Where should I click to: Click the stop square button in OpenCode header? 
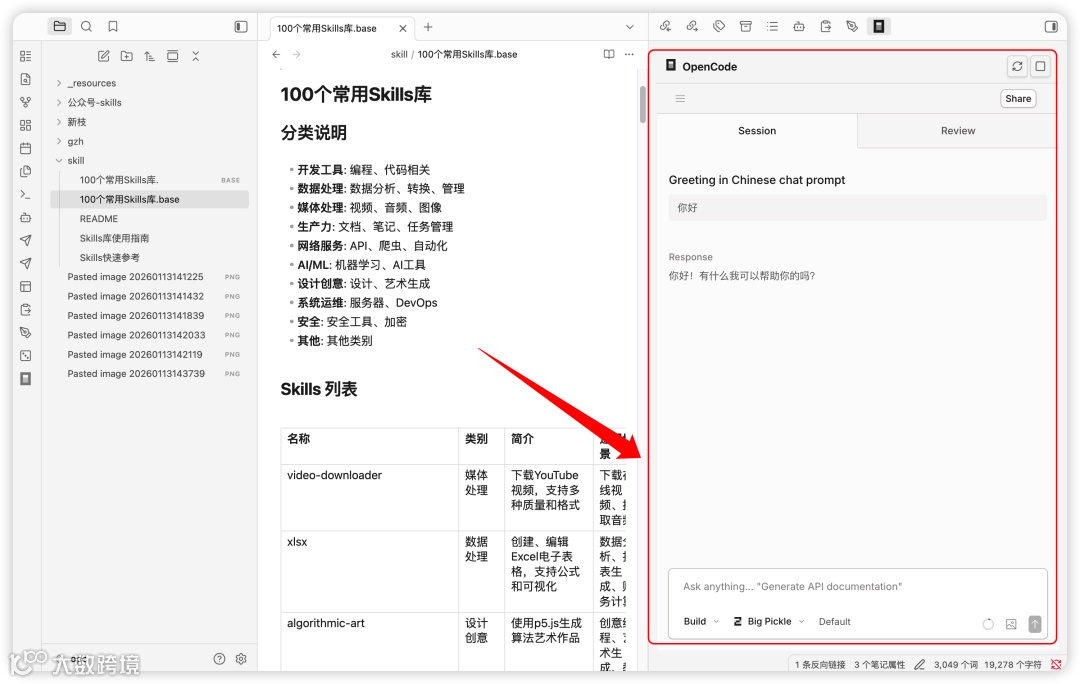(1040, 67)
